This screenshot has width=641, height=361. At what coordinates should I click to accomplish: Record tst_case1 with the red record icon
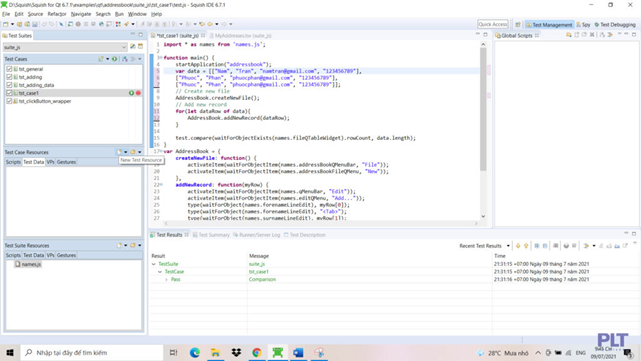tap(138, 93)
